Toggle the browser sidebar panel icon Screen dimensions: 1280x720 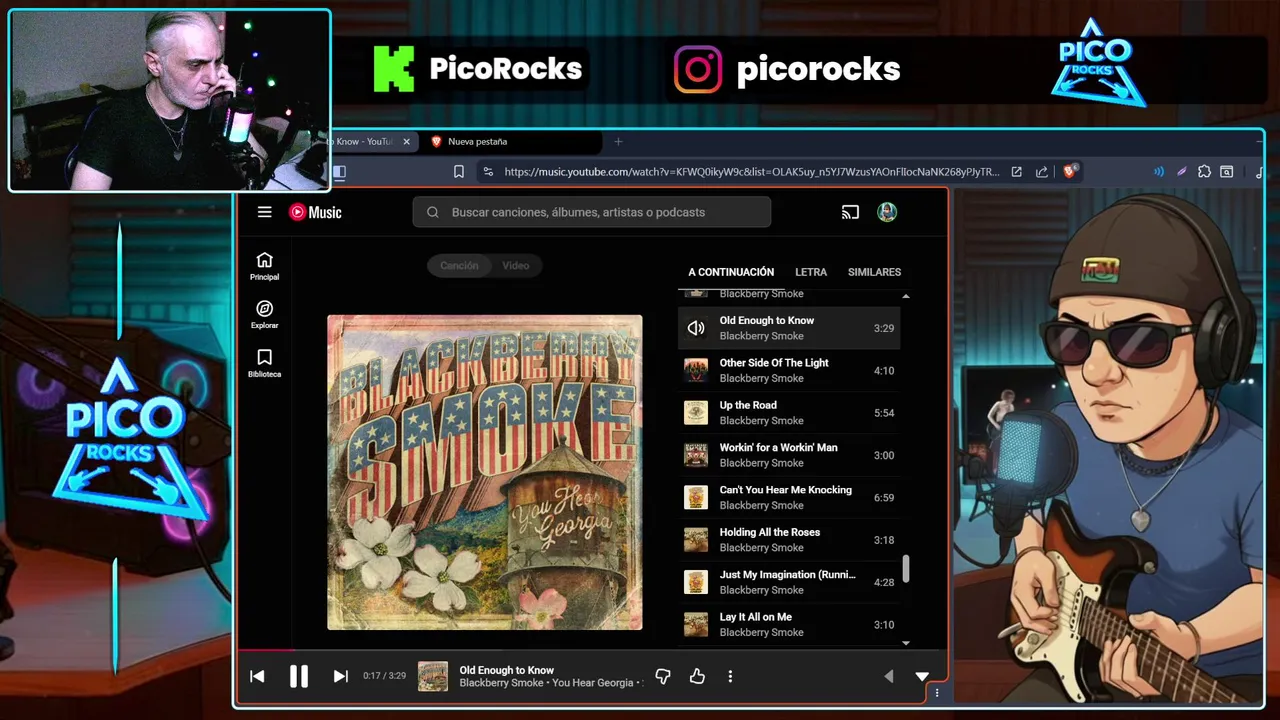[x=339, y=172]
